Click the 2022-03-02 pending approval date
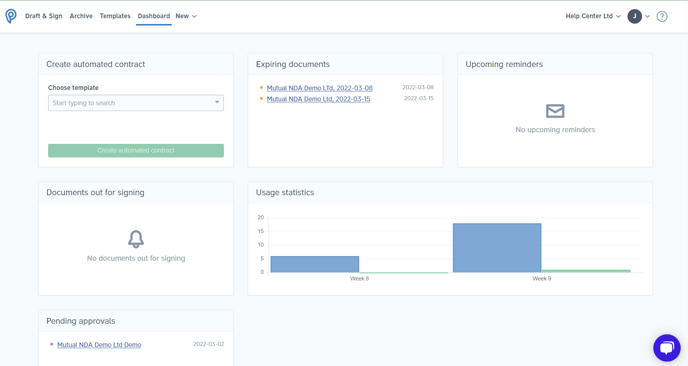This screenshot has height=366, width=688. (x=208, y=344)
